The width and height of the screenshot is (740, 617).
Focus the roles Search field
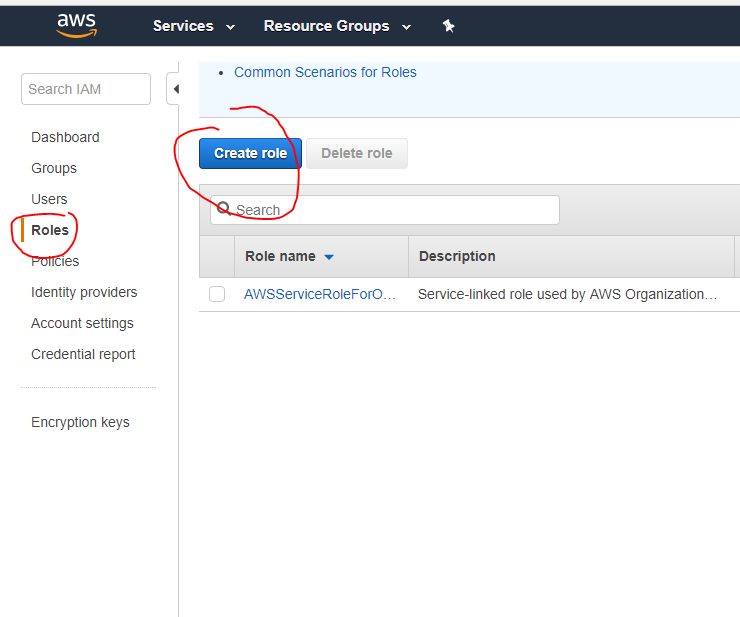click(385, 210)
